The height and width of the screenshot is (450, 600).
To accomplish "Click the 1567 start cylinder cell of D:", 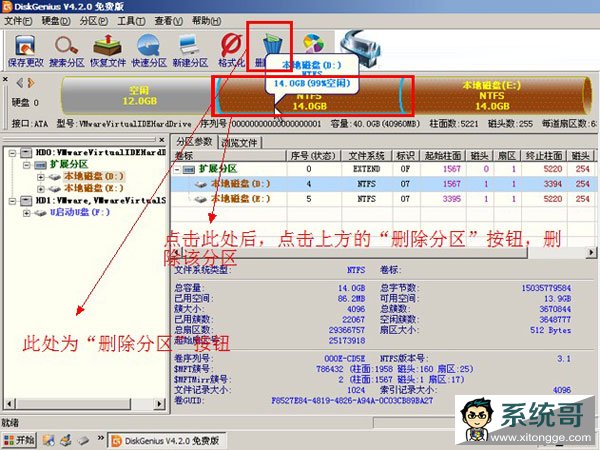I will tap(443, 184).
